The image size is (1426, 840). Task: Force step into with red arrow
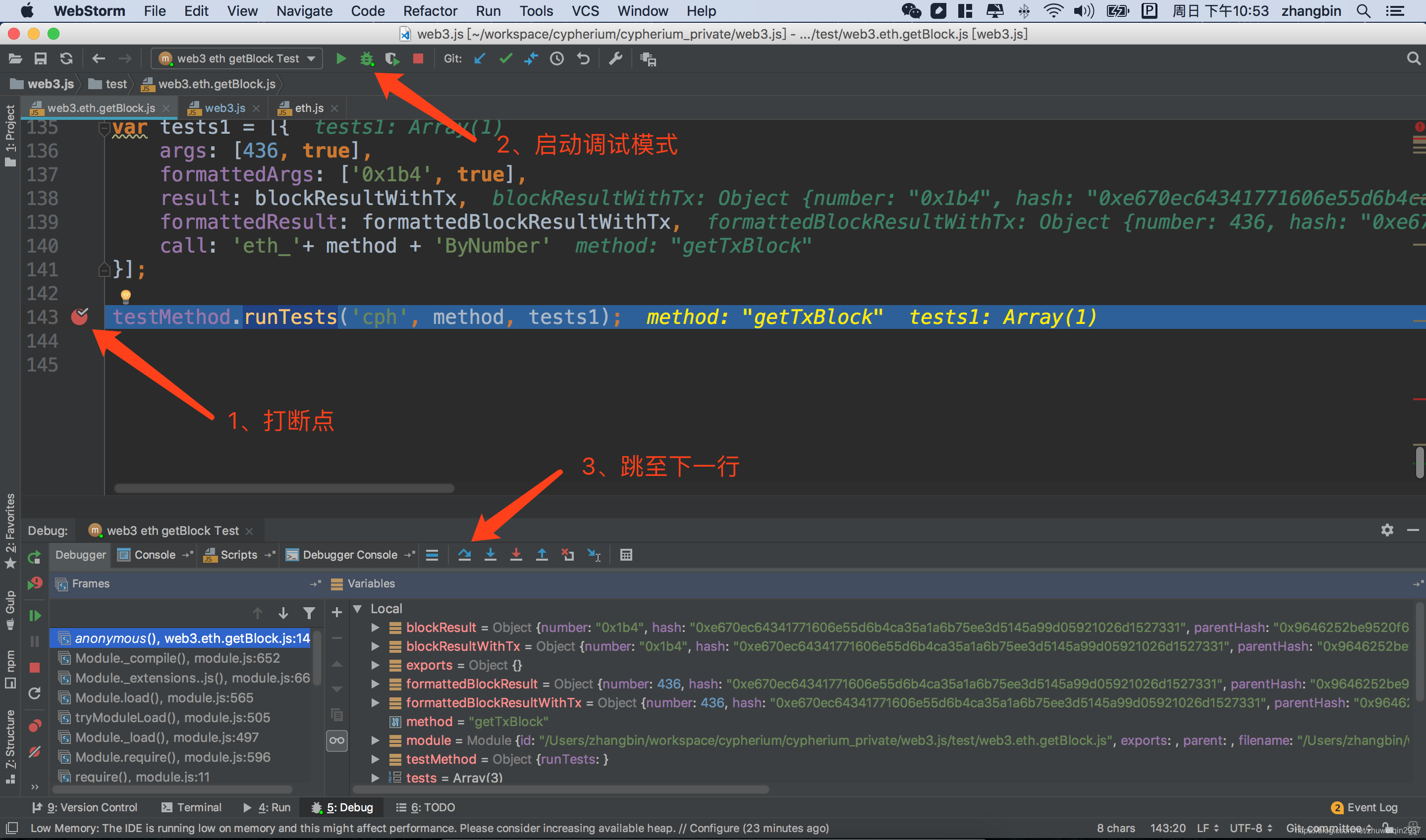(x=516, y=555)
